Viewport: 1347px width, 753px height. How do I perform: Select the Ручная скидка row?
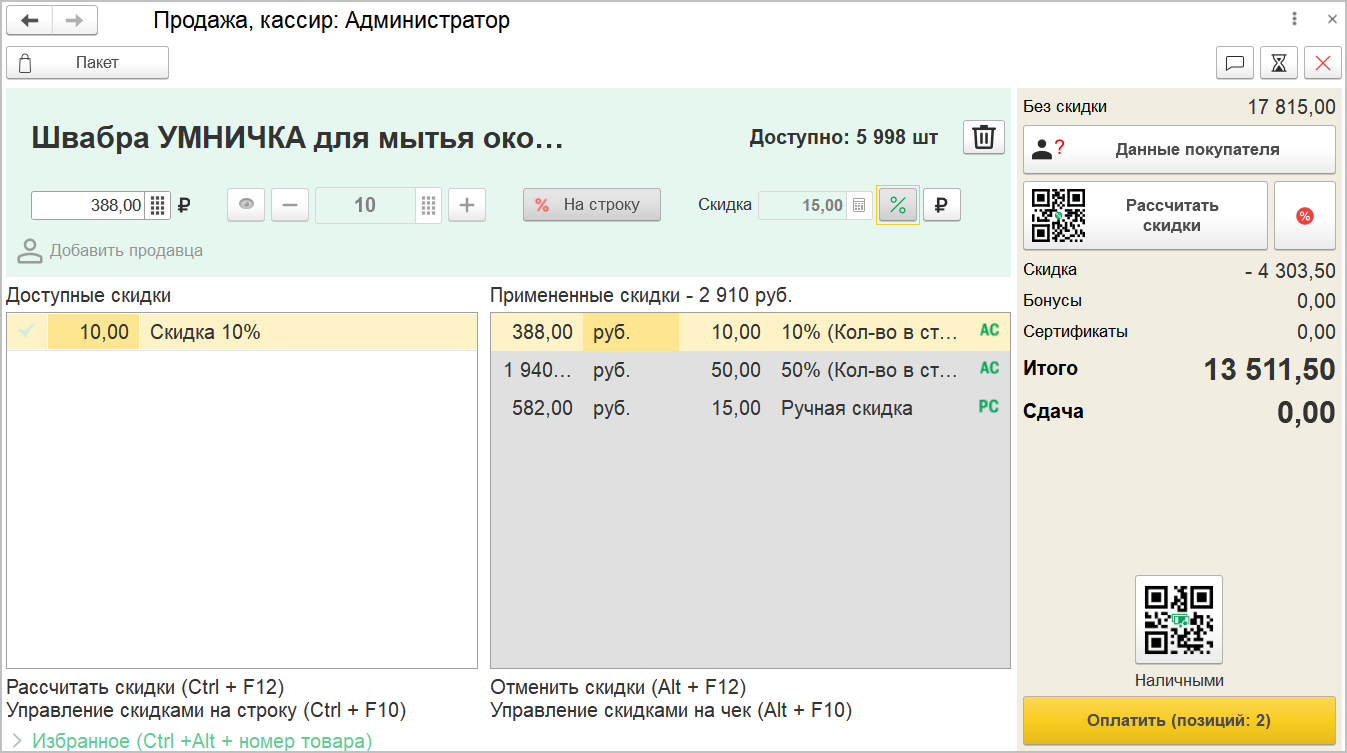click(x=750, y=408)
